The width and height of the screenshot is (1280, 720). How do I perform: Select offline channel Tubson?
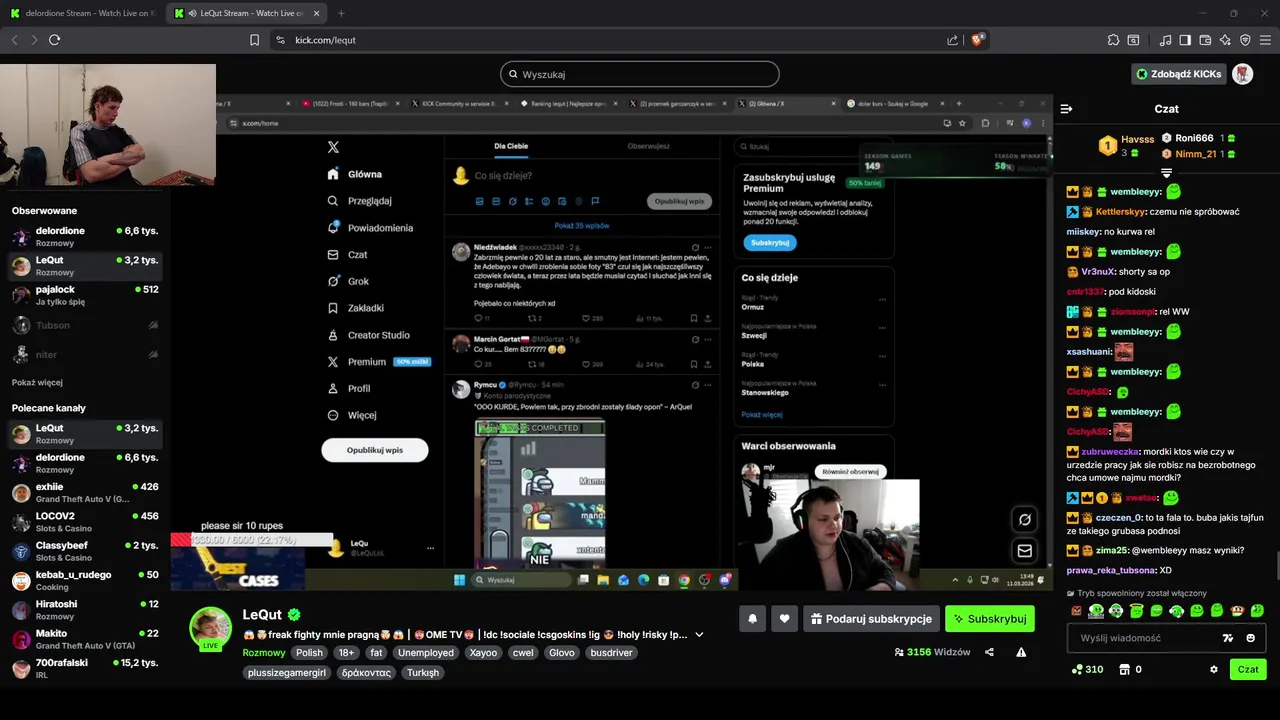(x=85, y=325)
